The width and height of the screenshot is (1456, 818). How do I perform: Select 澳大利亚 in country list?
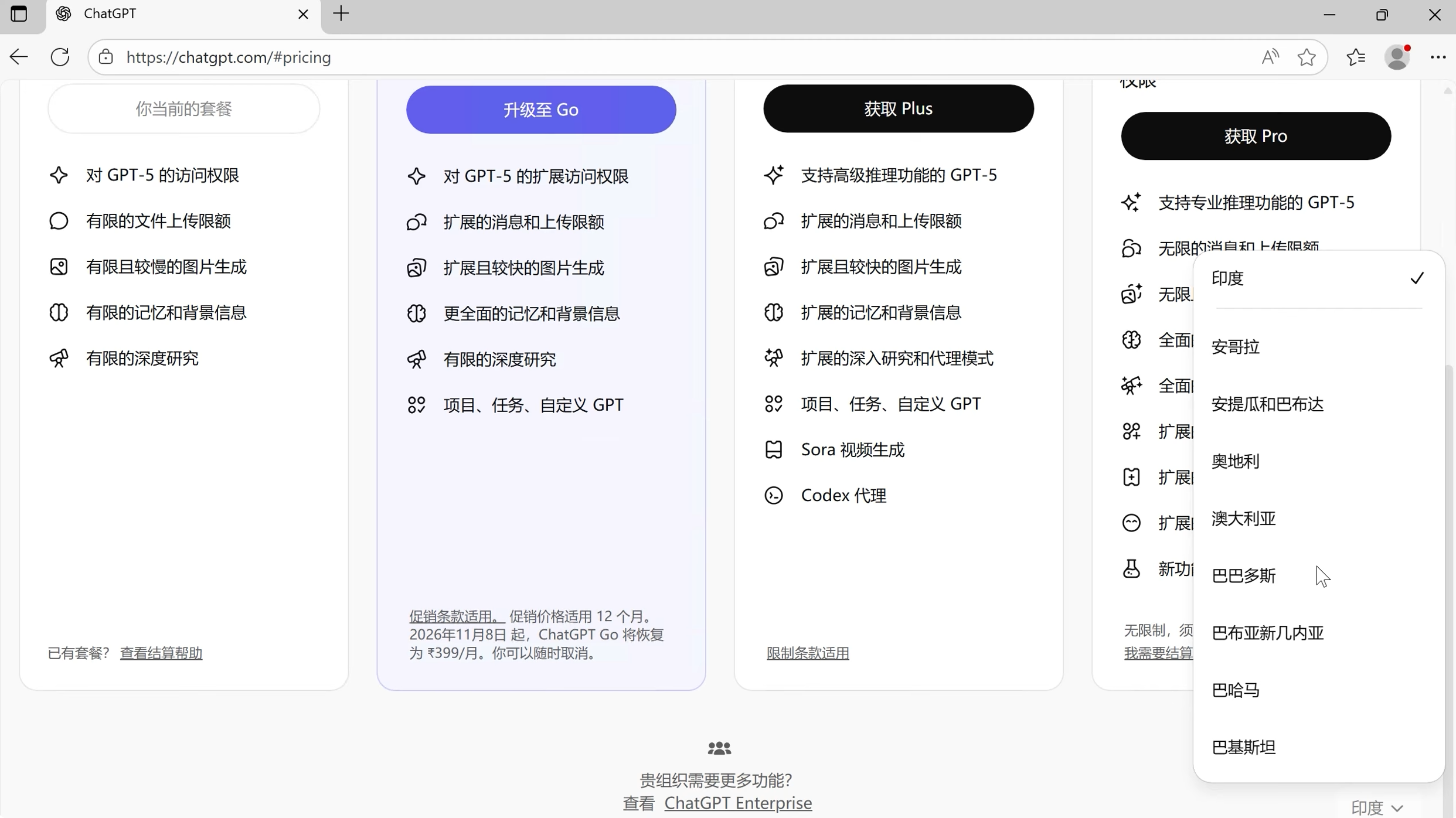pos(1244,519)
